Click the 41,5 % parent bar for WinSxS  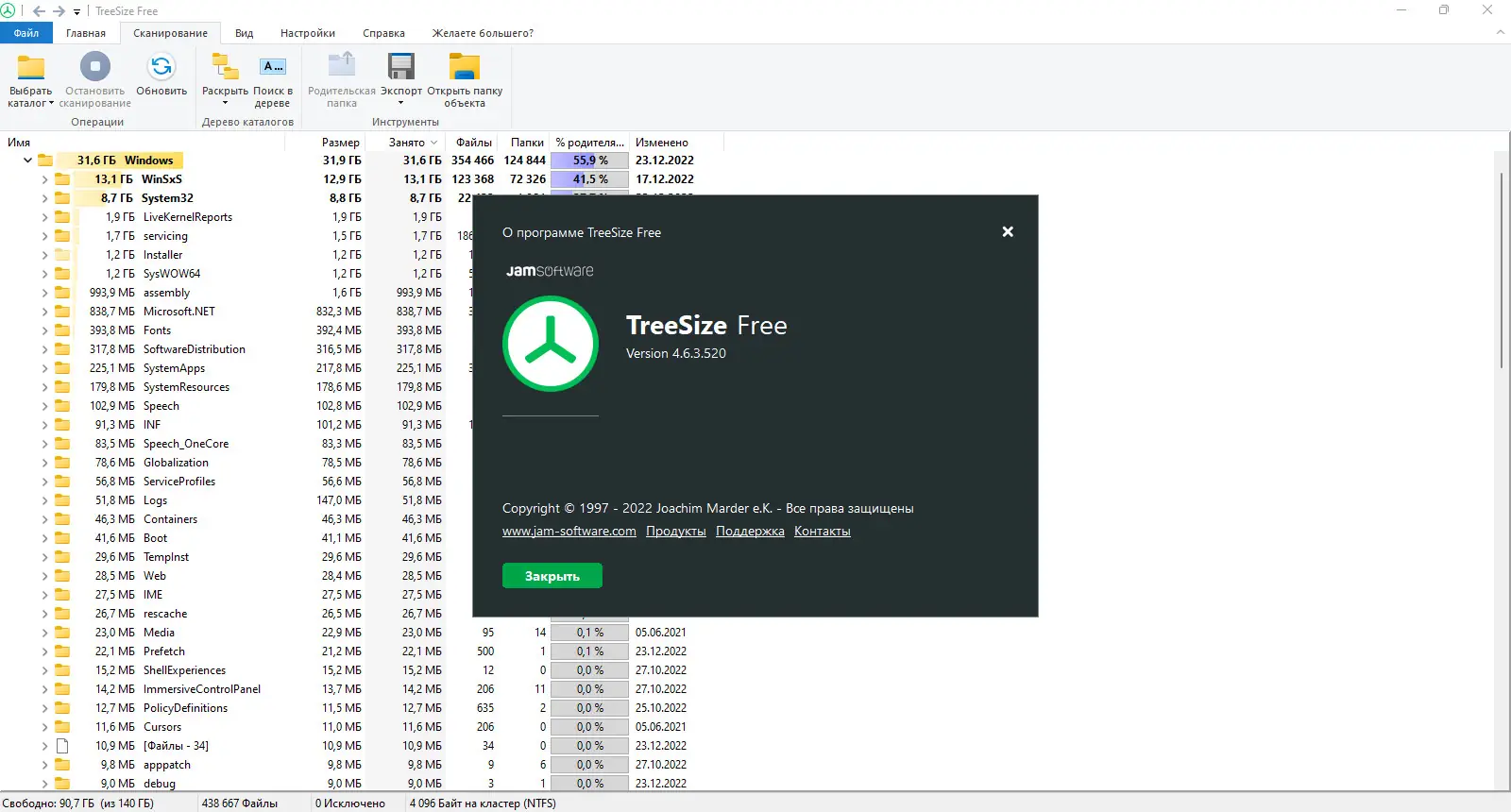click(x=590, y=179)
